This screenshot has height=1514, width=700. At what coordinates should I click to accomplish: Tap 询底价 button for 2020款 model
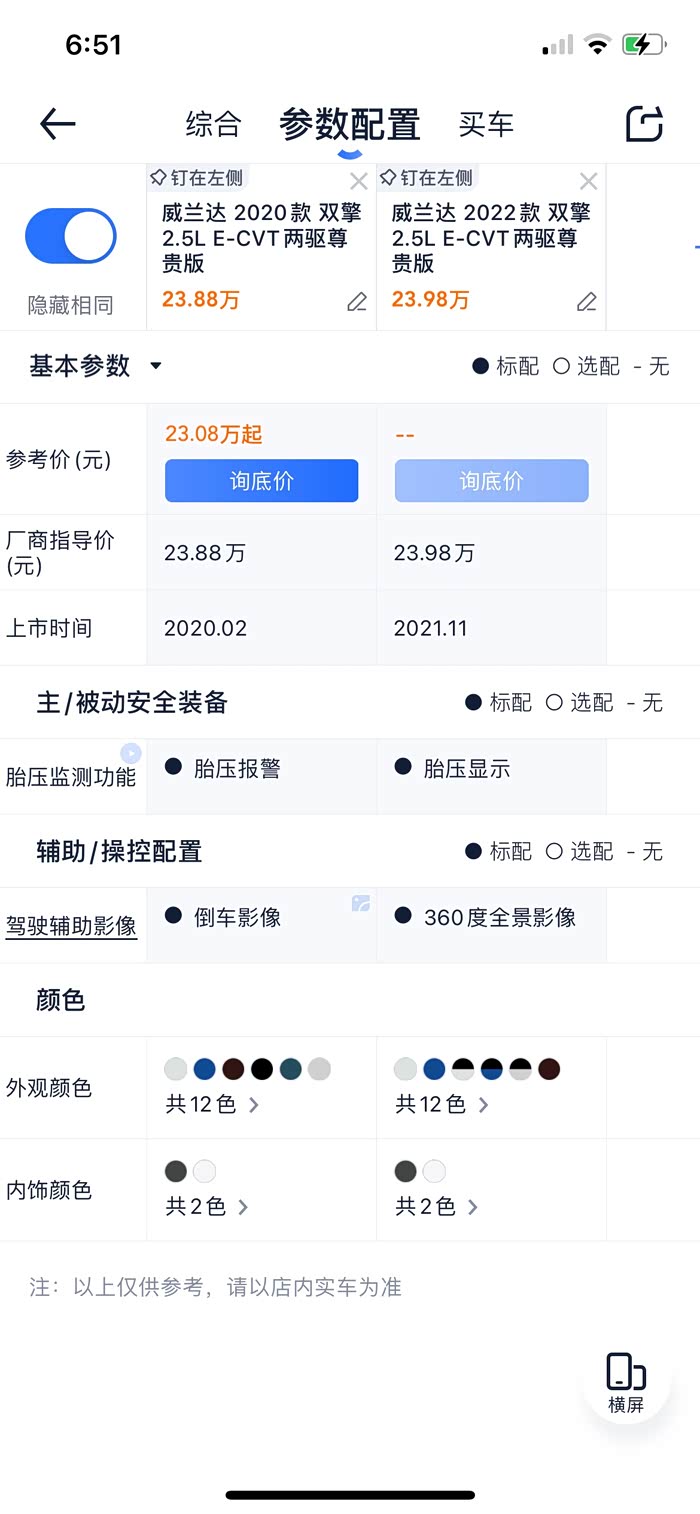pyautogui.click(x=261, y=481)
